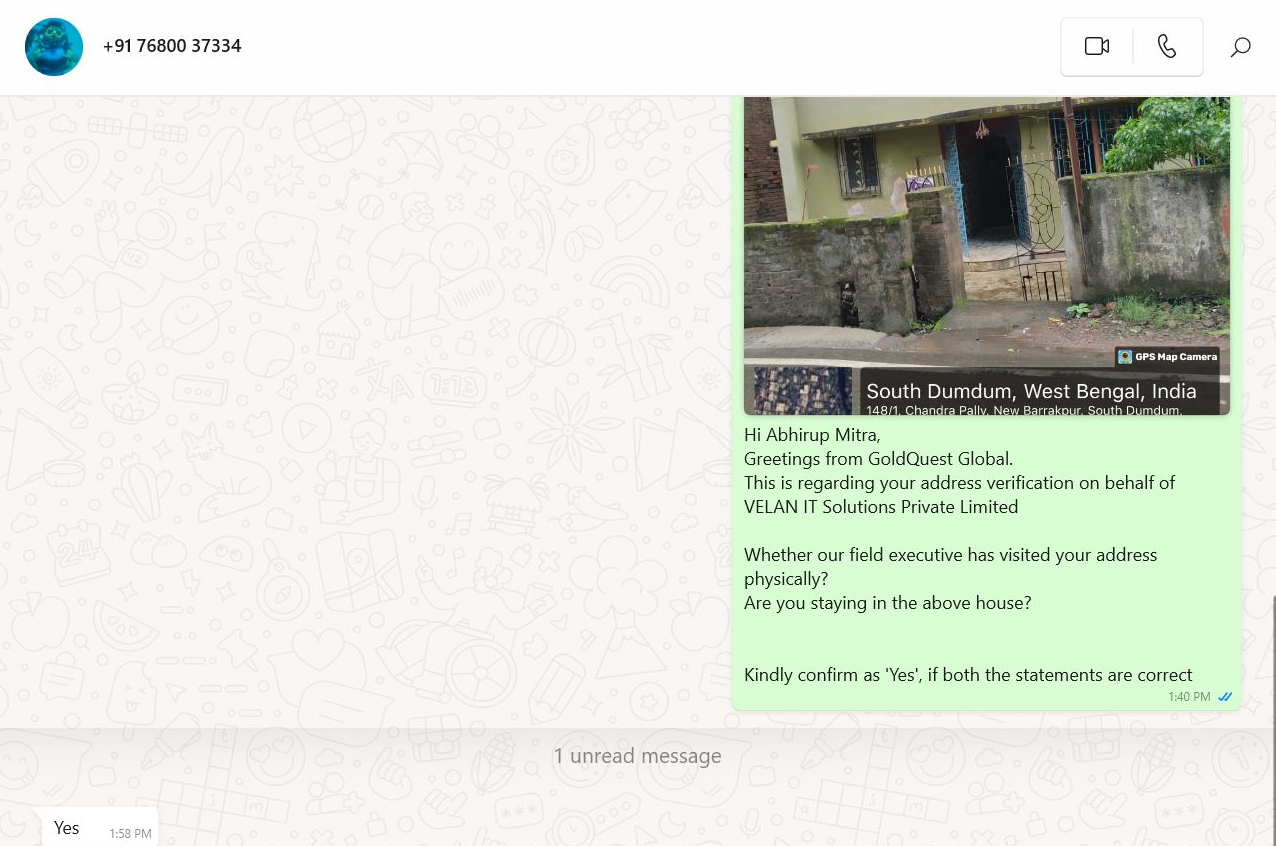Click the chat scrollbar thumb
Screen dimensions: 1276x846
click(x=1273, y=720)
